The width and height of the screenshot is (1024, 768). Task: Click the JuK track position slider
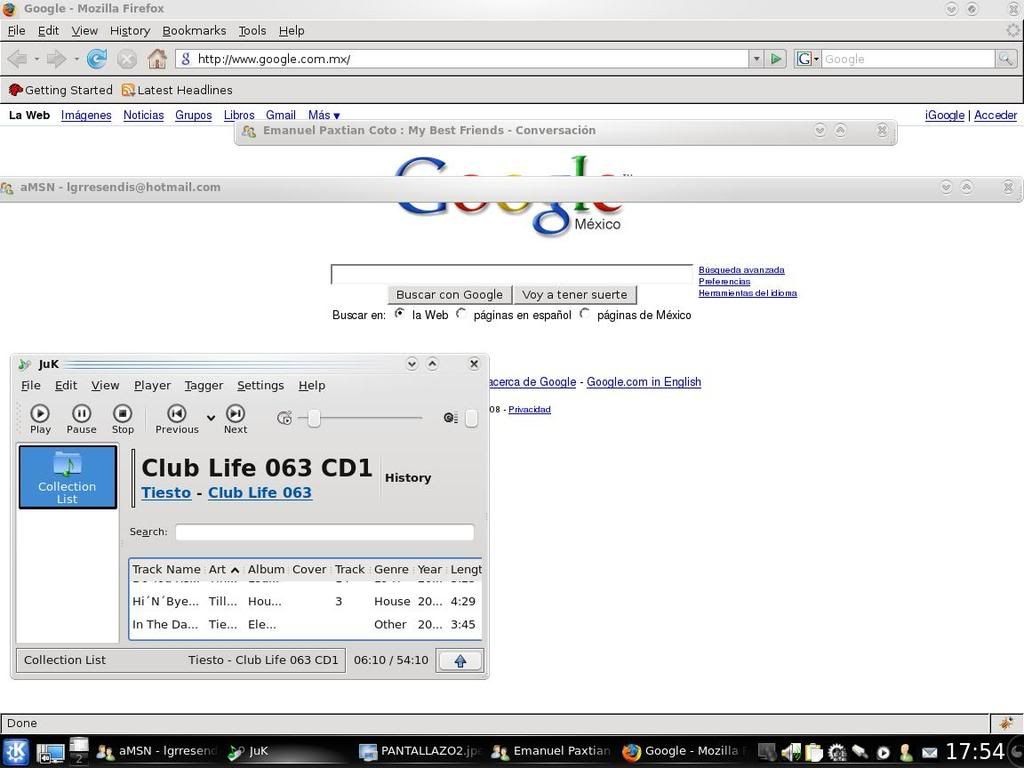coord(360,418)
